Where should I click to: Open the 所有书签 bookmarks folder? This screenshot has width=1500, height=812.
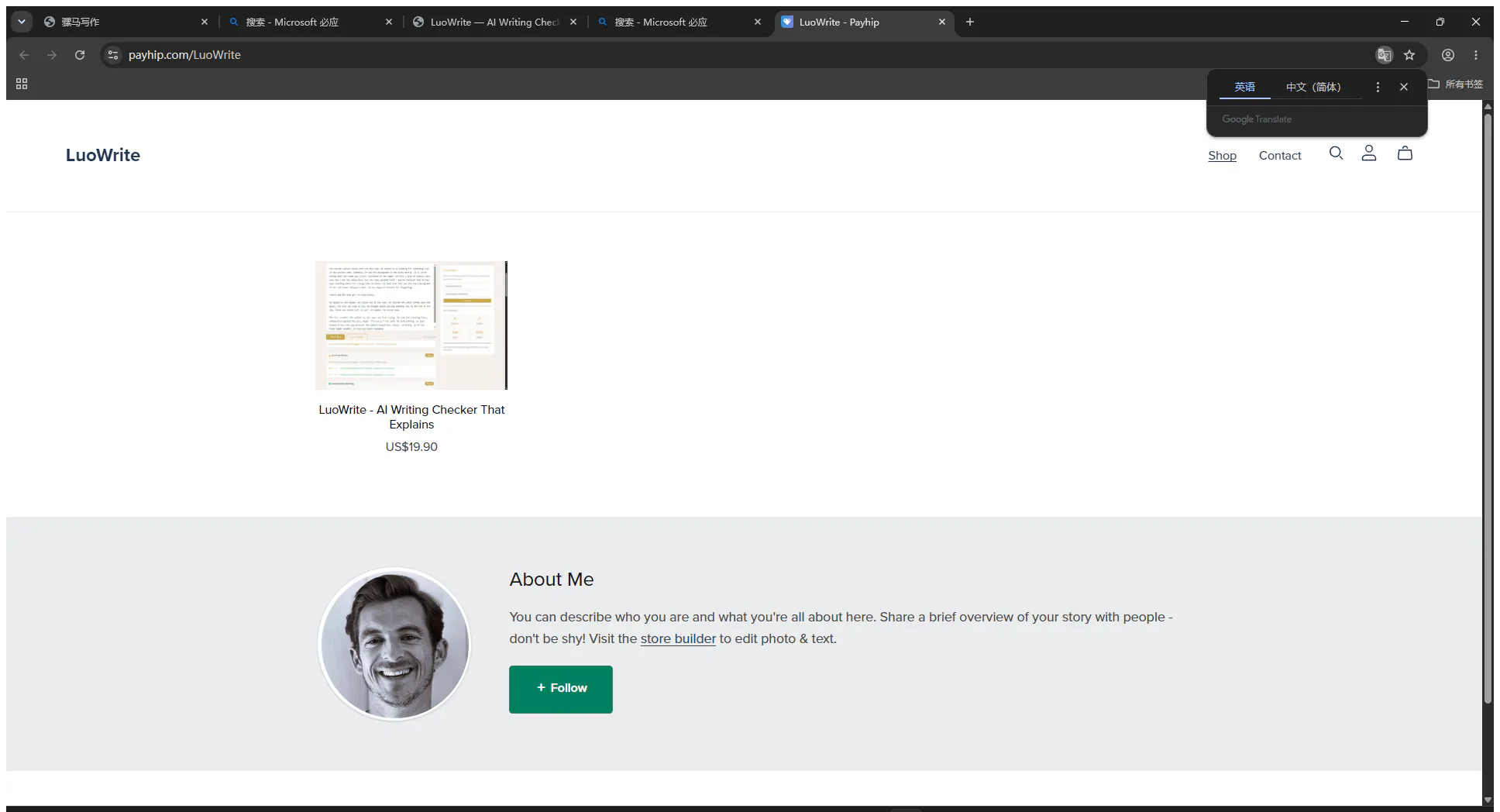1456,84
